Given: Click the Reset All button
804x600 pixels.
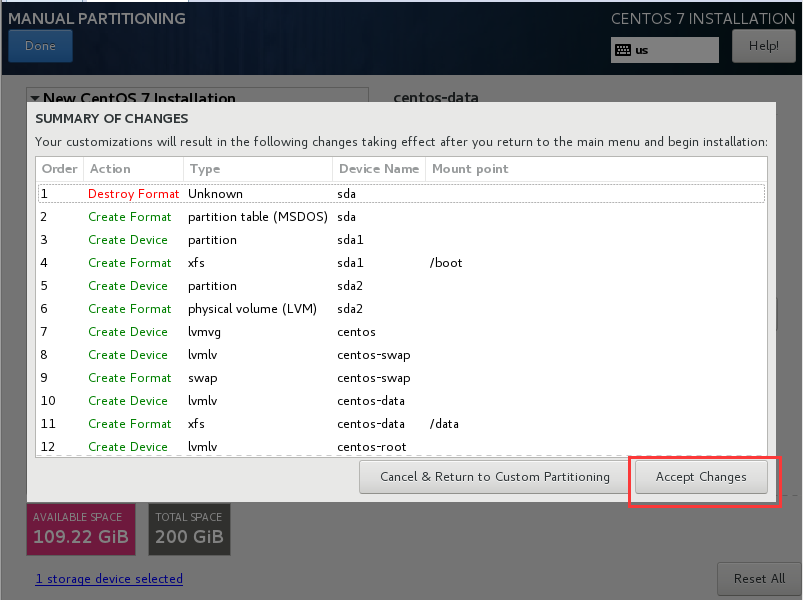Looking at the screenshot, I should pos(759,579).
